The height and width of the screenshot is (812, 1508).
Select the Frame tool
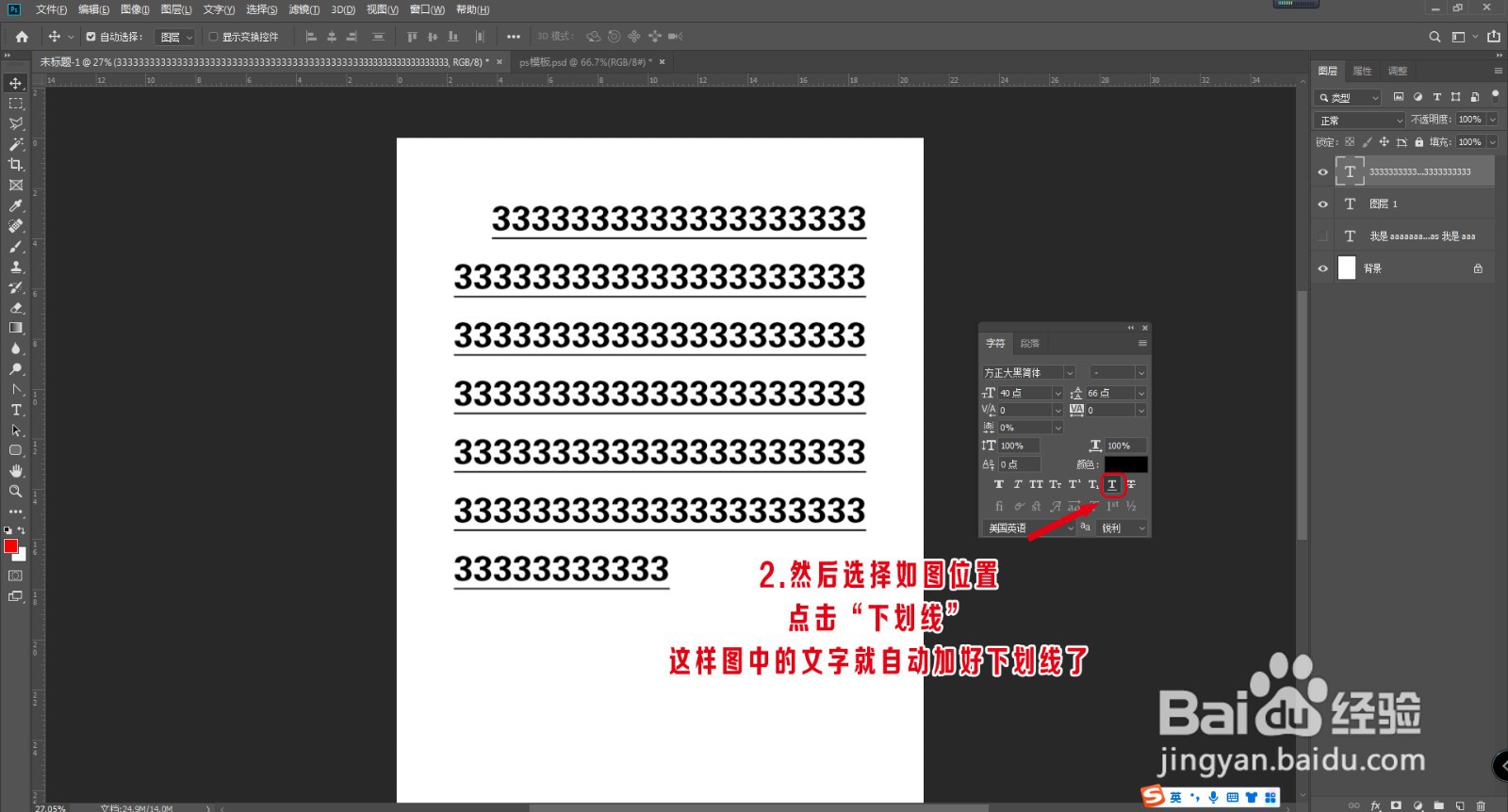click(16, 186)
